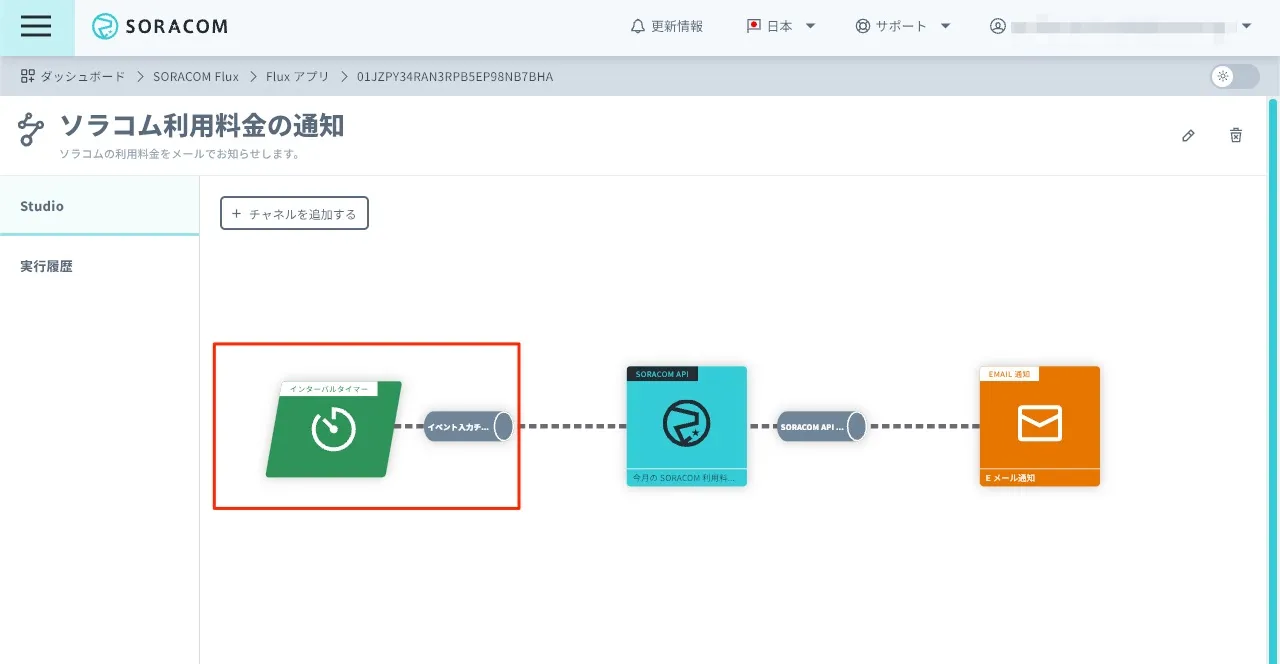Switch to the 実行履歴 tab
The image size is (1280, 664).
point(99,267)
